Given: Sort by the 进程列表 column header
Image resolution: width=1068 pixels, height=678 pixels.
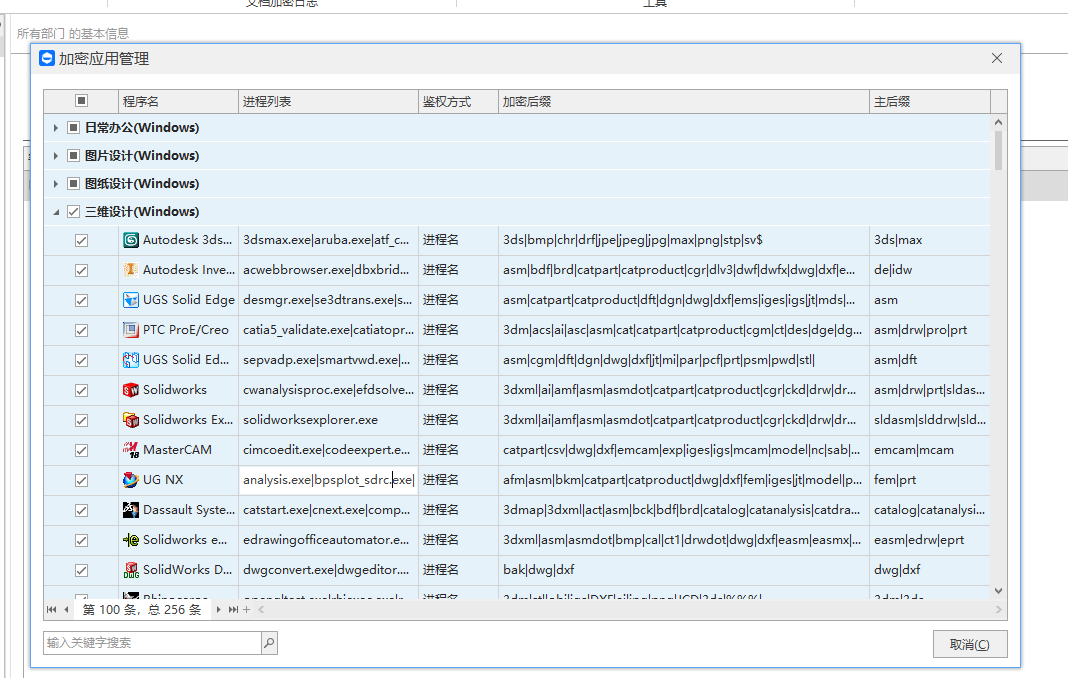Looking at the screenshot, I should (328, 102).
